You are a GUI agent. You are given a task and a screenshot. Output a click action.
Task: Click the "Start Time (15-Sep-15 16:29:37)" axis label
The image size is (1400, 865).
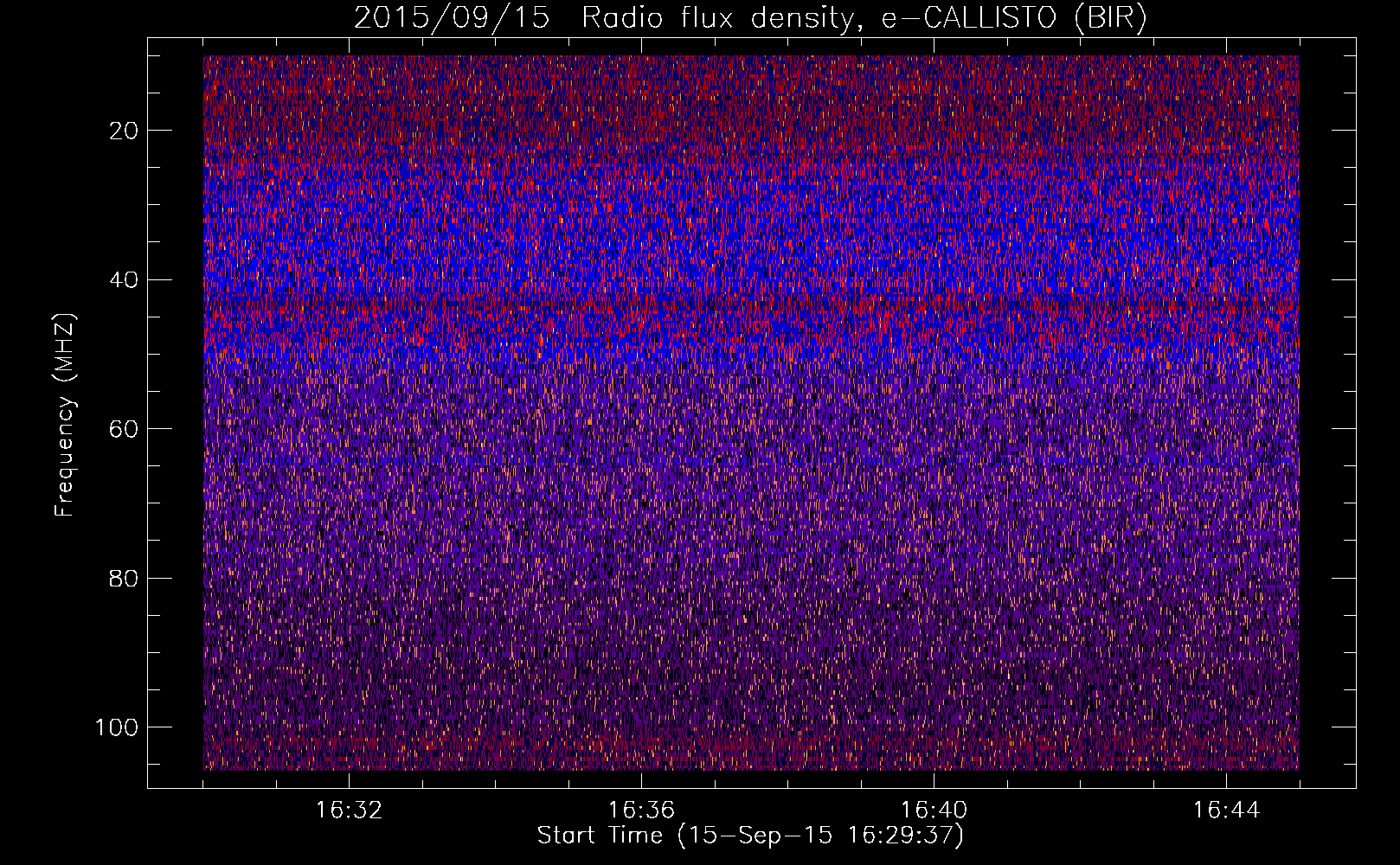point(750,836)
